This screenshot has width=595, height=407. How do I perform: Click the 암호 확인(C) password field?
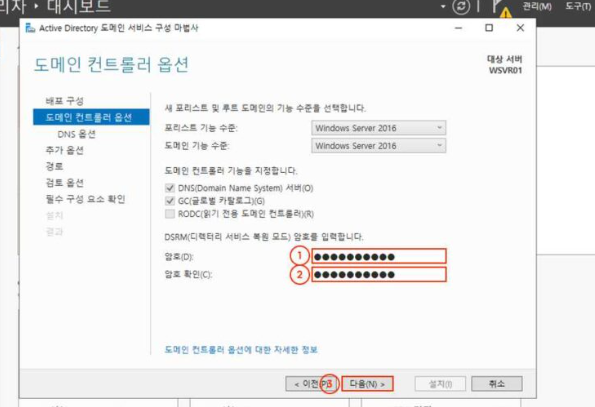pos(379,275)
